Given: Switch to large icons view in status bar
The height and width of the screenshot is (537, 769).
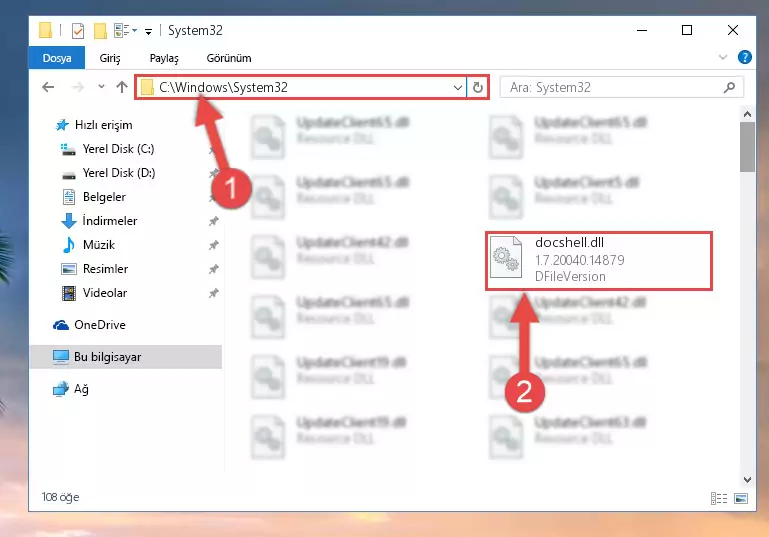Looking at the screenshot, I should click(x=741, y=499).
